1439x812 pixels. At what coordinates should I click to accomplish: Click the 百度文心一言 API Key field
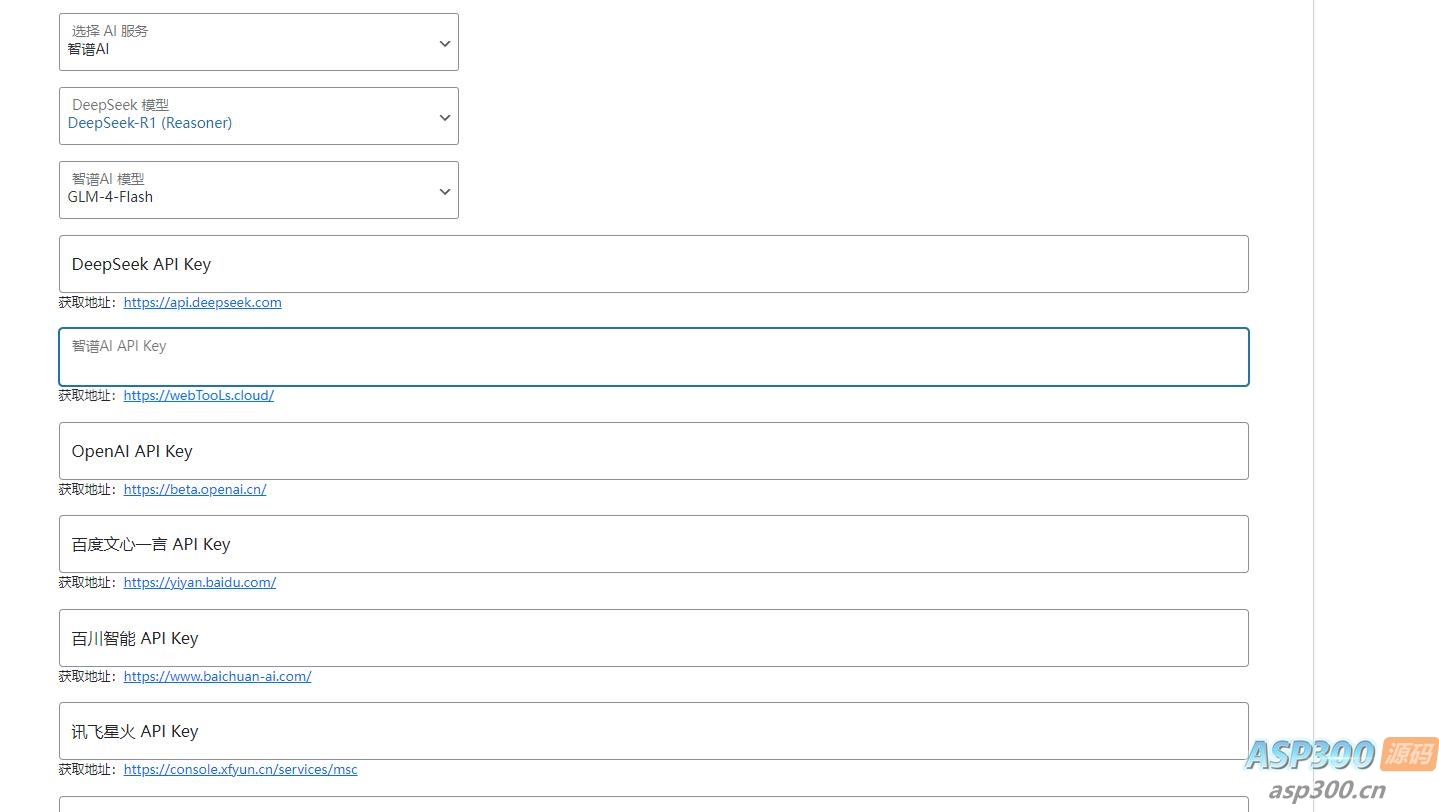click(x=653, y=544)
